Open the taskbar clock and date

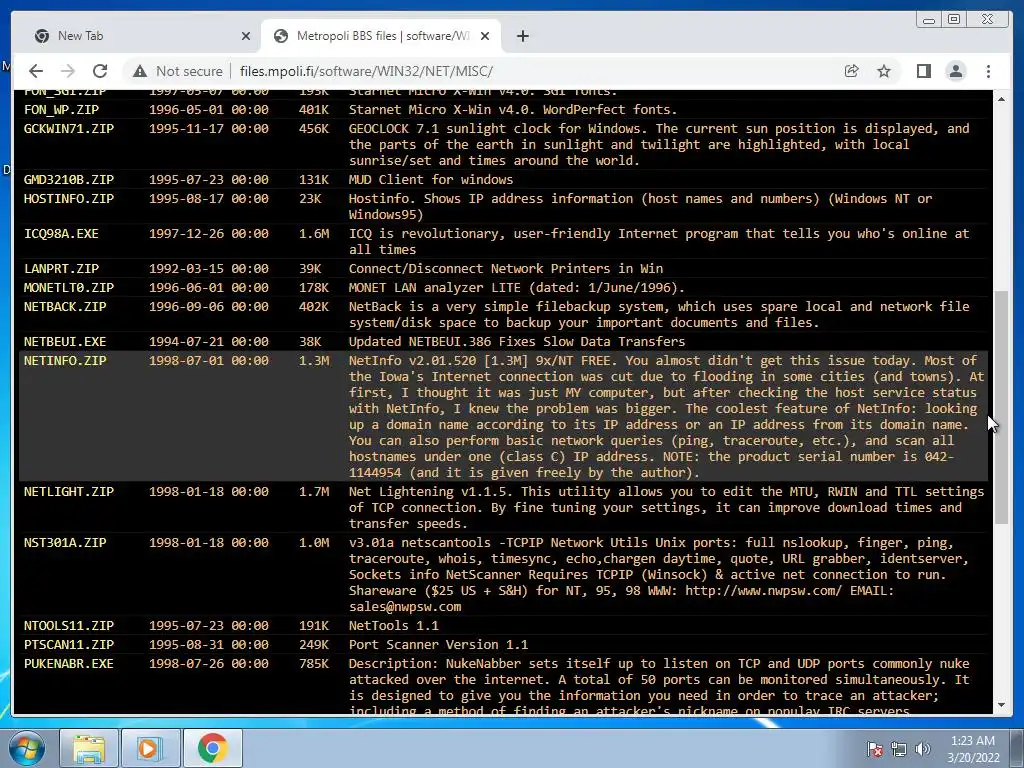pyautogui.click(x=973, y=749)
